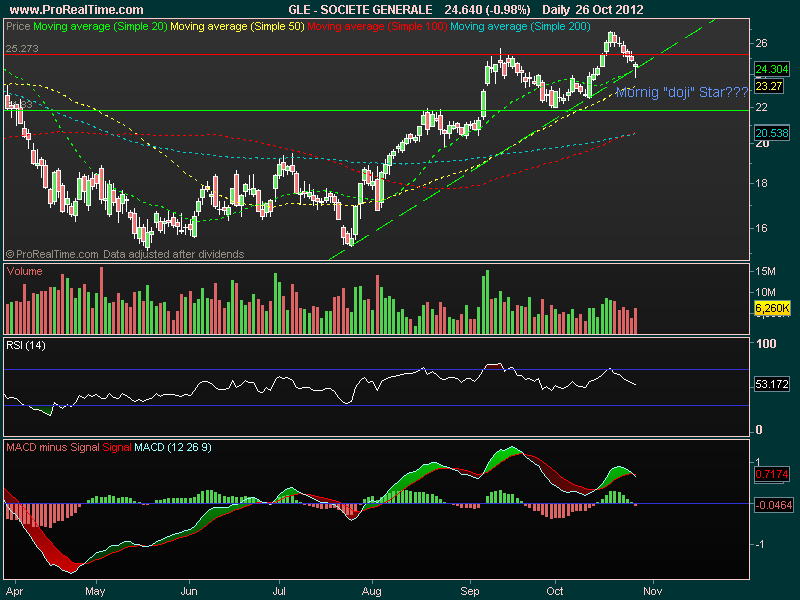The height and width of the screenshot is (600, 800).
Task: Click the MACD minus Signal legend label
Action: (x=53, y=447)
